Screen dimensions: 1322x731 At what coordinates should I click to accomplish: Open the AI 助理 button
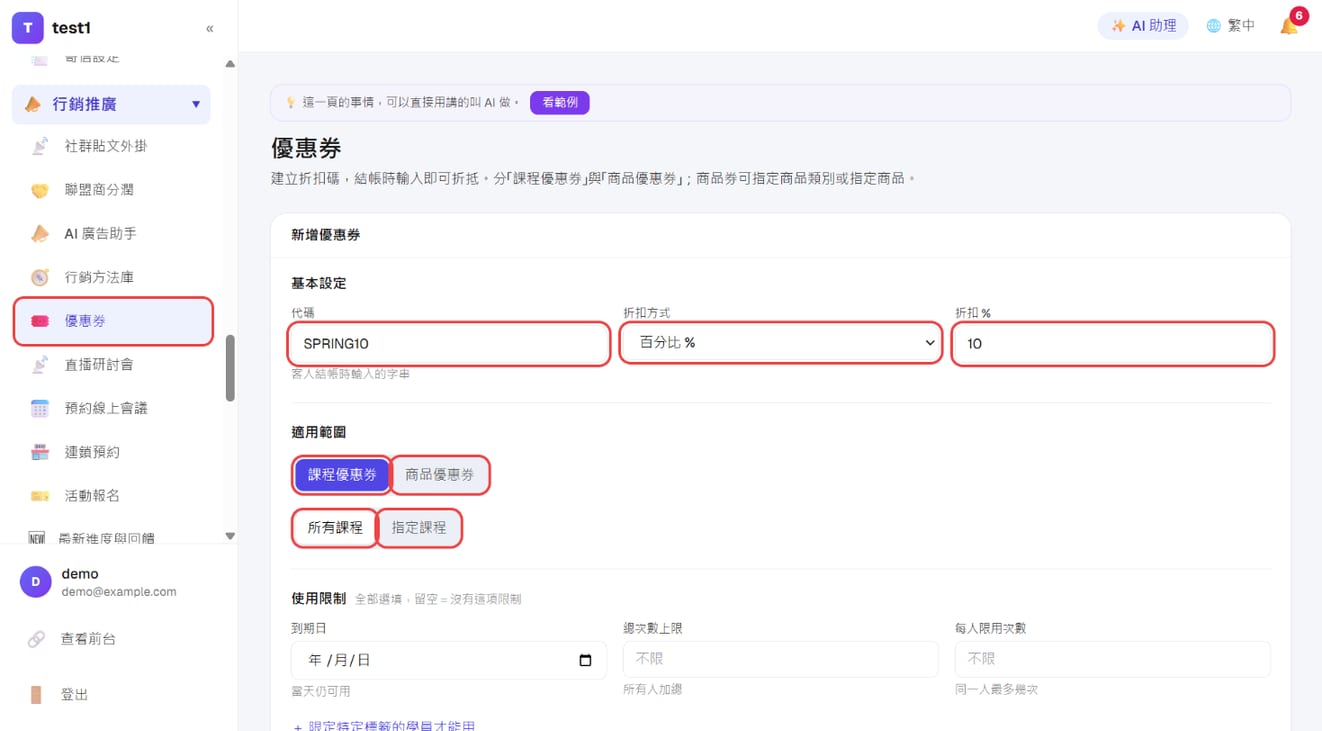click(x=1143, y=26)
